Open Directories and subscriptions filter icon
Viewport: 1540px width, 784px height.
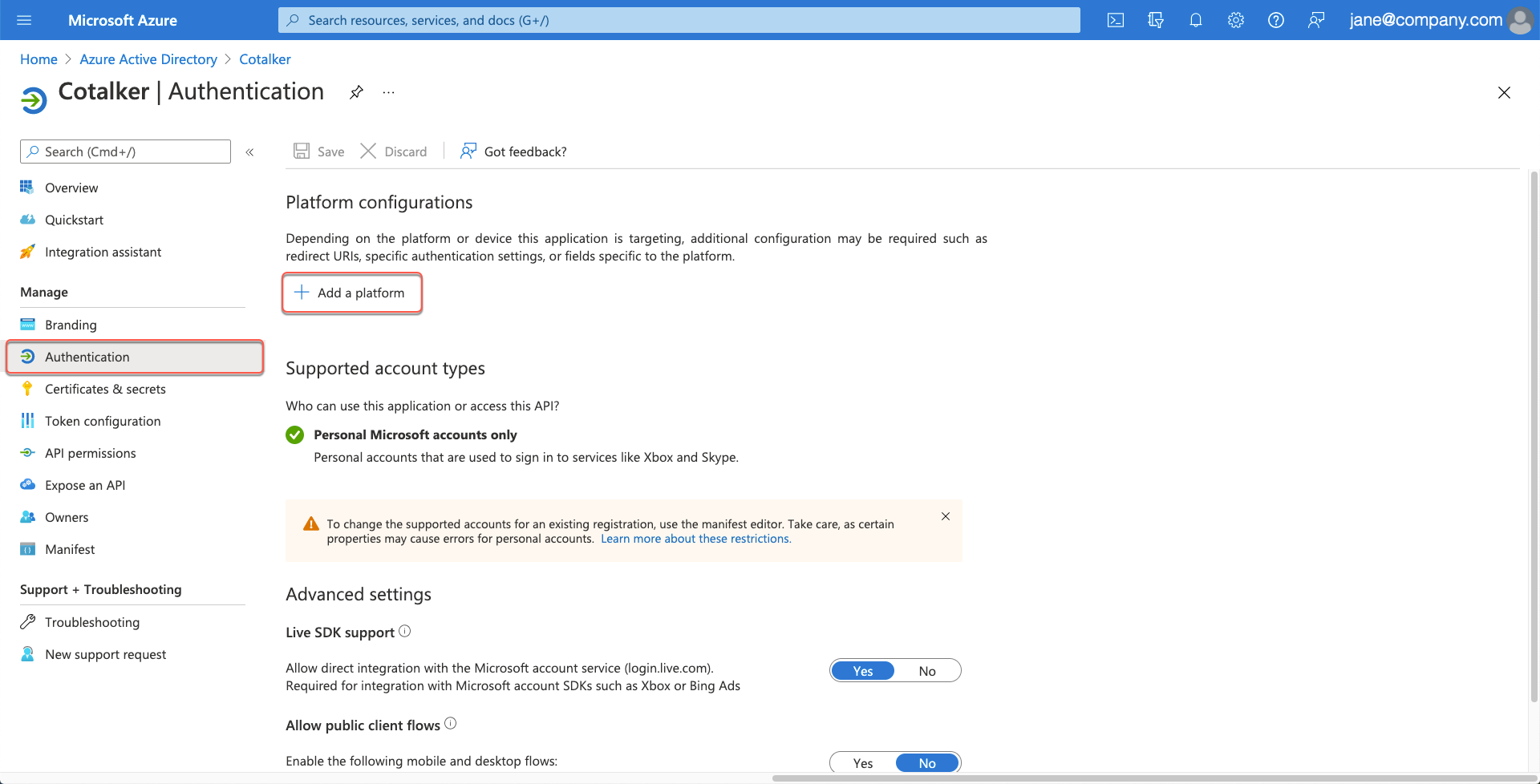(x=1156, y=20)
